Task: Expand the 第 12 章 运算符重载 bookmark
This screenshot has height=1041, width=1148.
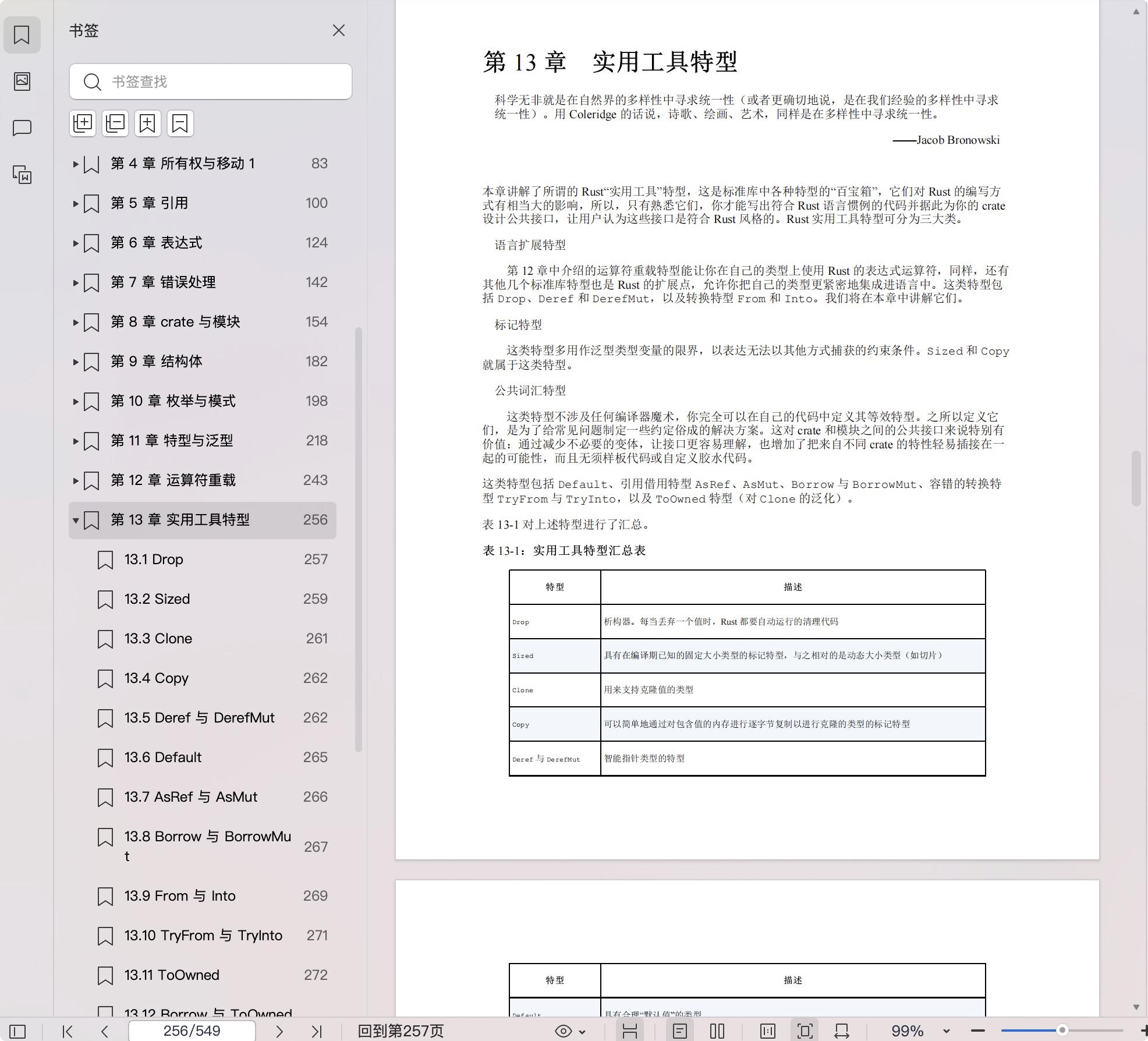Action: click(x=76, y=481)
